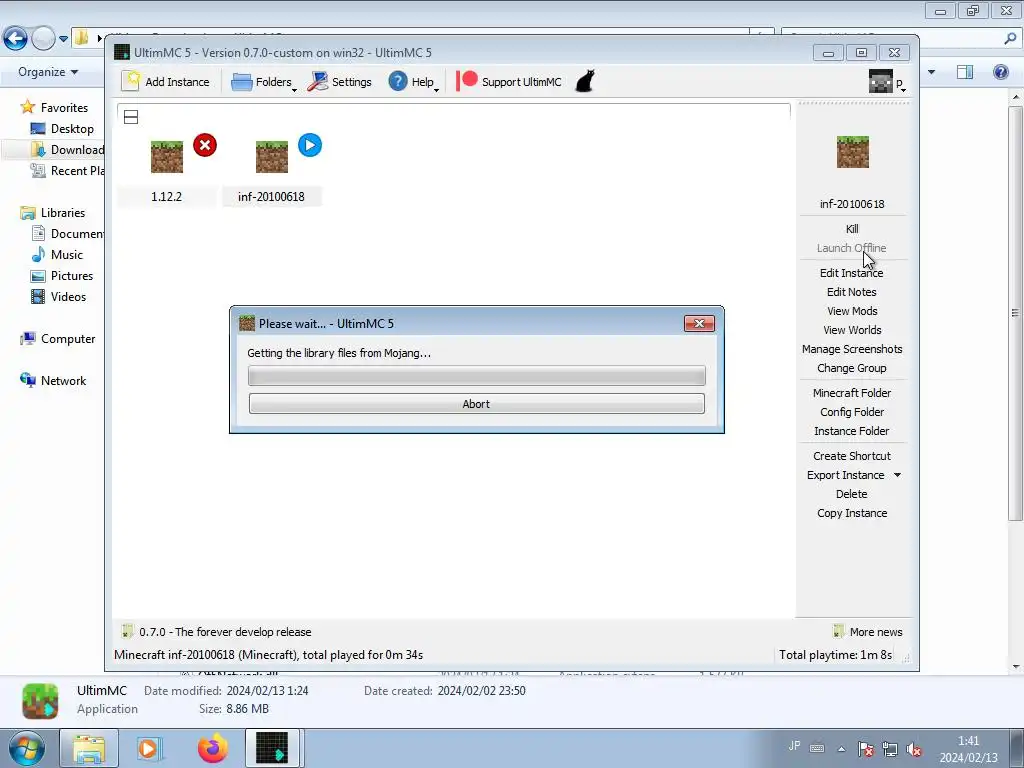Click Delete in the instance sidebar
Image resolution: width=1024 pixels, height=768 pixels.
tap(852, 494)
